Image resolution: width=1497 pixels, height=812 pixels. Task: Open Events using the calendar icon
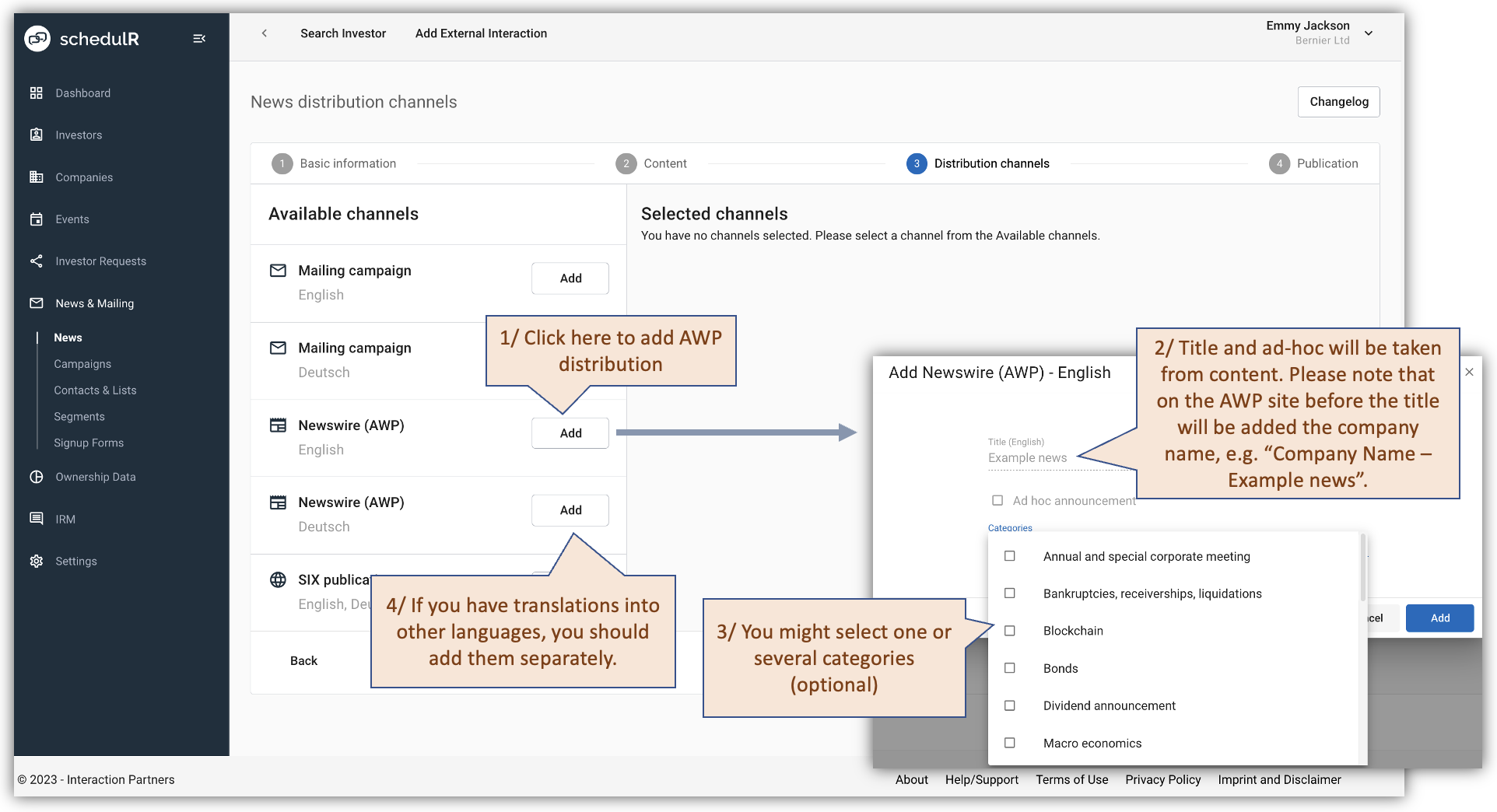(37, 219)
